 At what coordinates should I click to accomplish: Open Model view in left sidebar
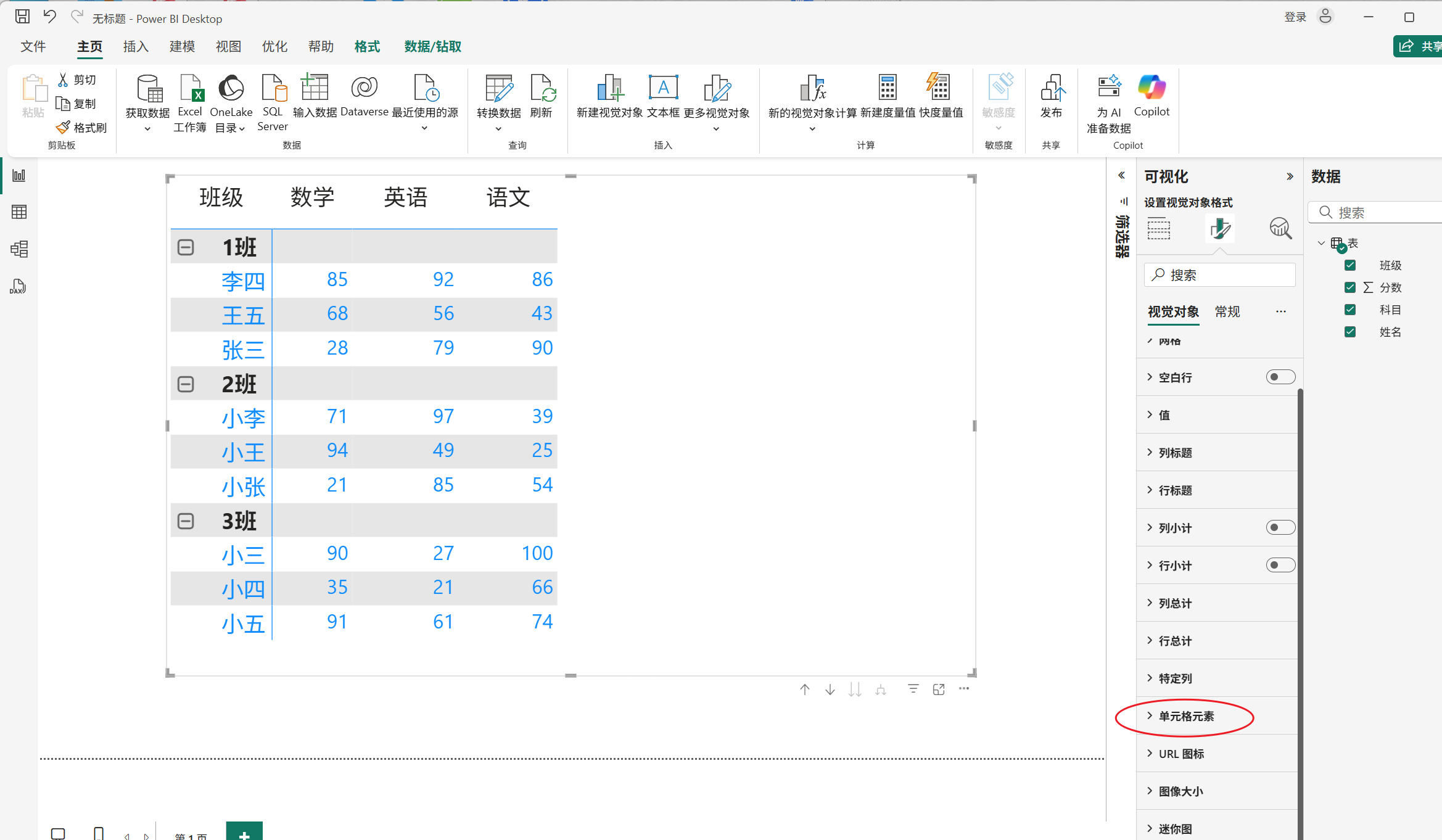19,249
